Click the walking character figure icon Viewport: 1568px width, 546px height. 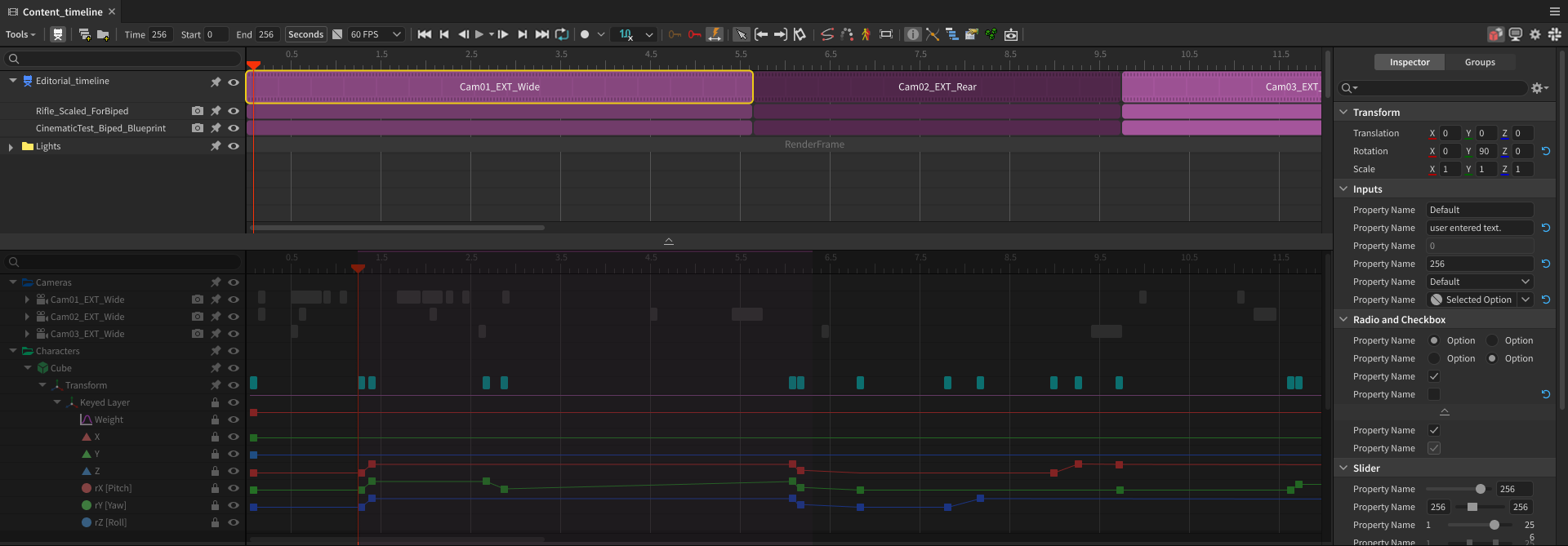866,34
